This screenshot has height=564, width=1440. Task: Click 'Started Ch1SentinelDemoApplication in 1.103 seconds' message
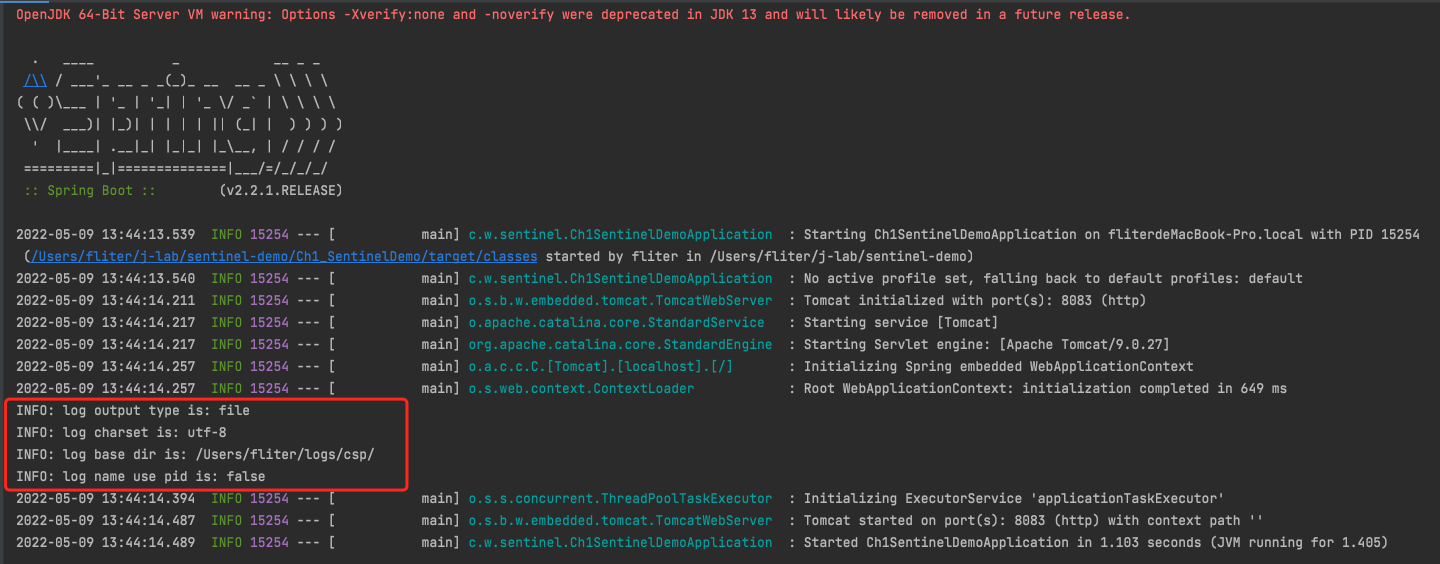pos(1096,543)
